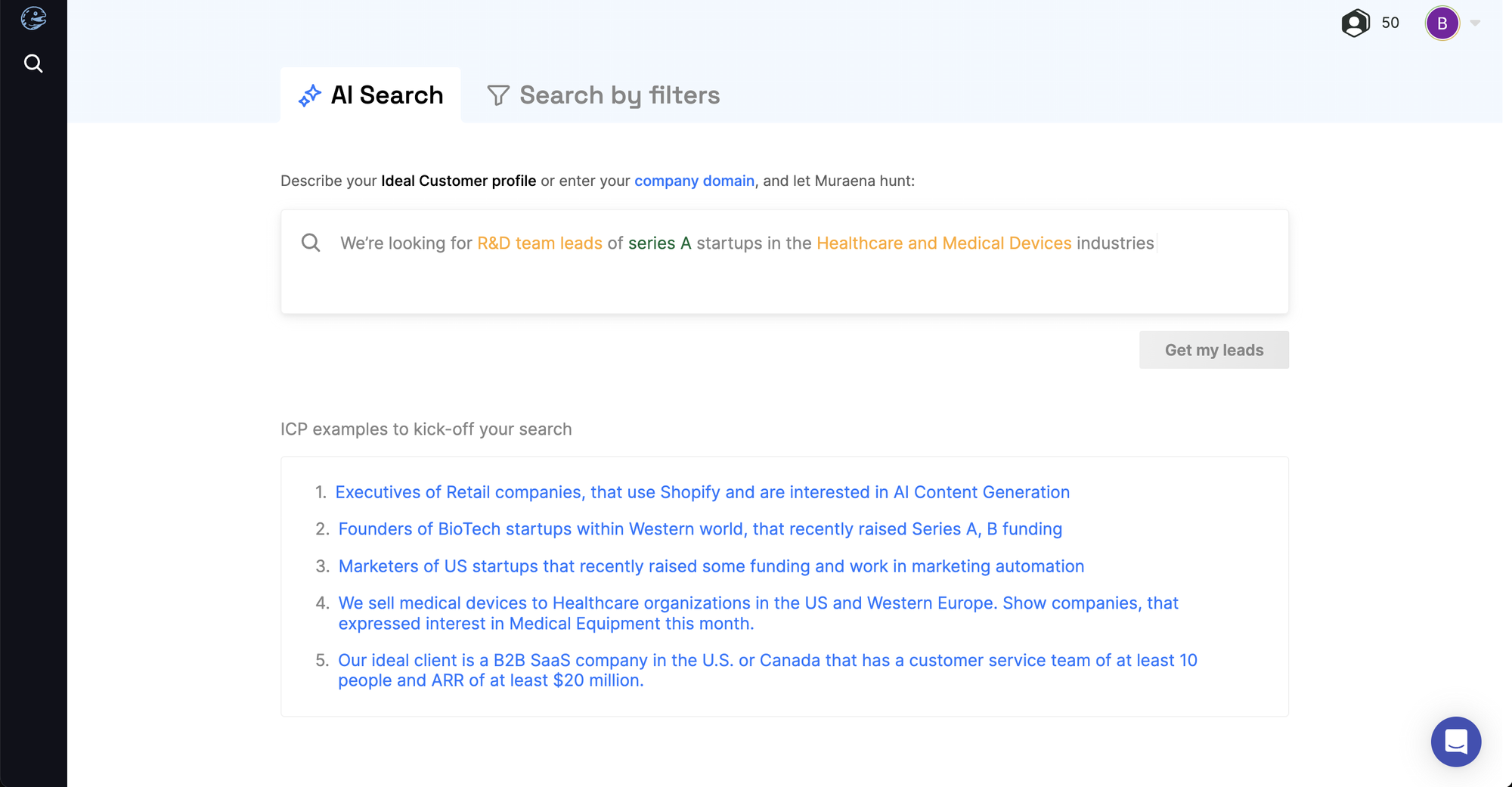This screenshot has height=787, width=1512.
Task: Pick the medical devices Healthcare example
Action: tap(758, 613)
